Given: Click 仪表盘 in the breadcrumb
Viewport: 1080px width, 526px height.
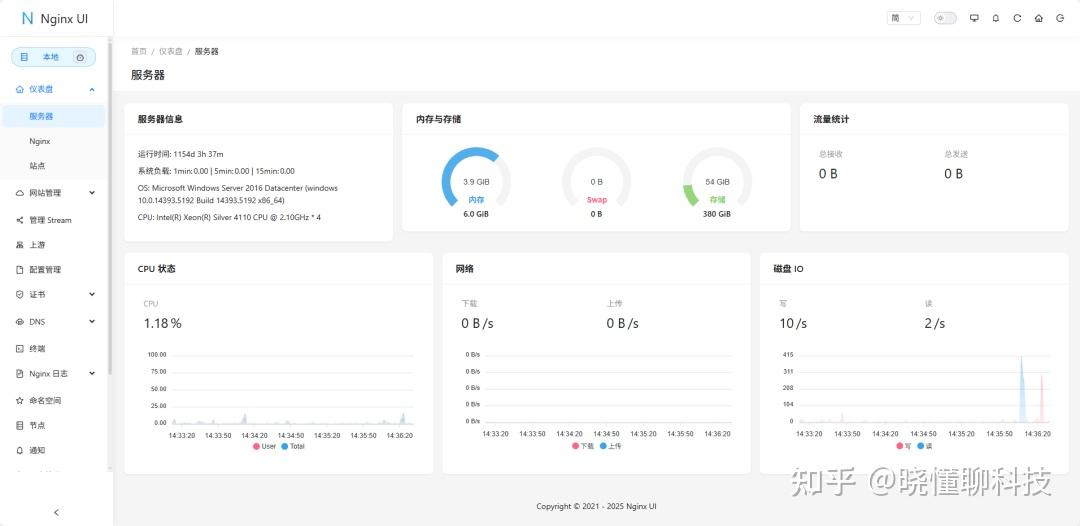Looking at the screenshot, I should pos(171,52).
